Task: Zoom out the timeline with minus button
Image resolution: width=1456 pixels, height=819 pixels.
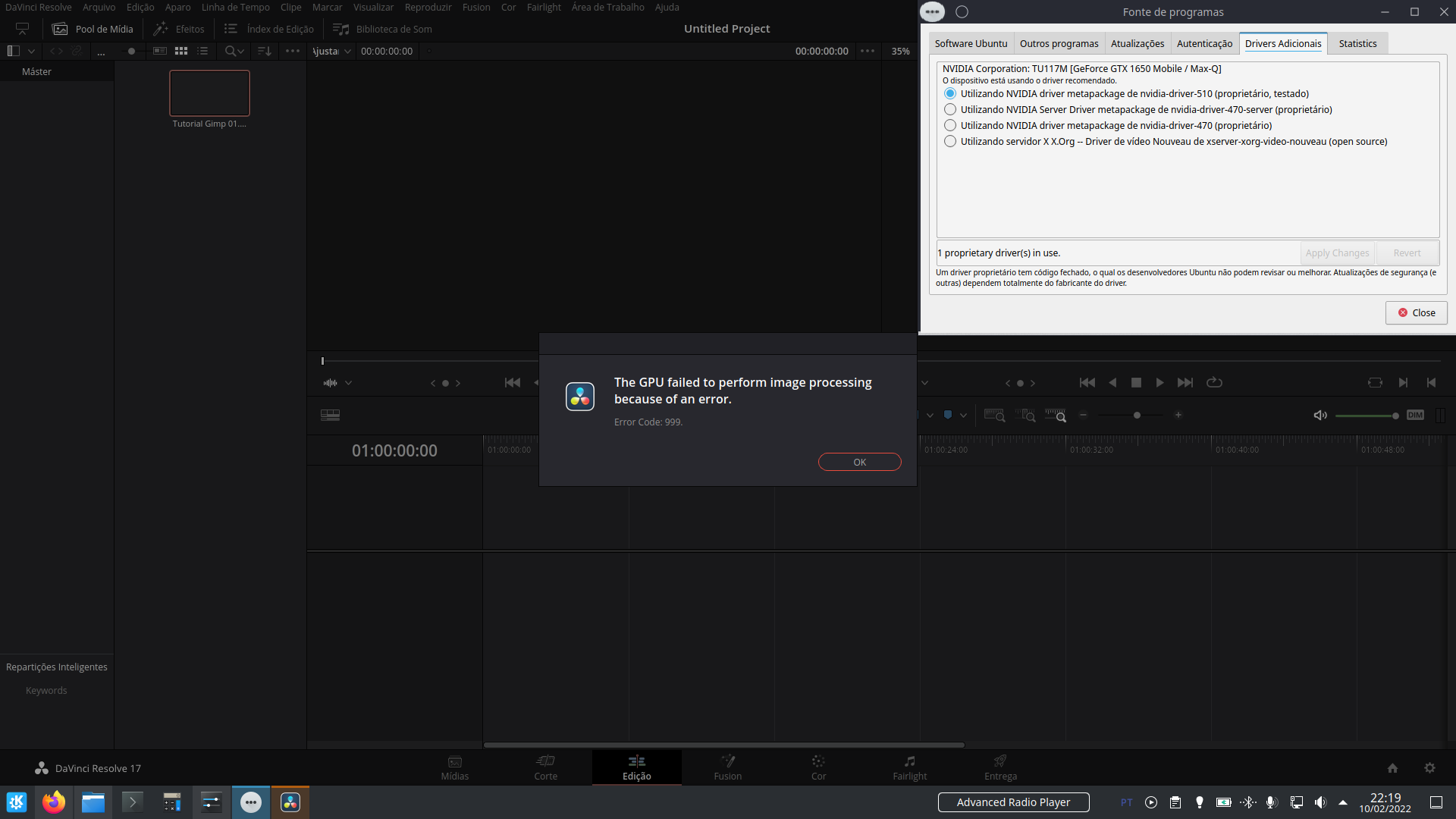Action: [1083, 415]
